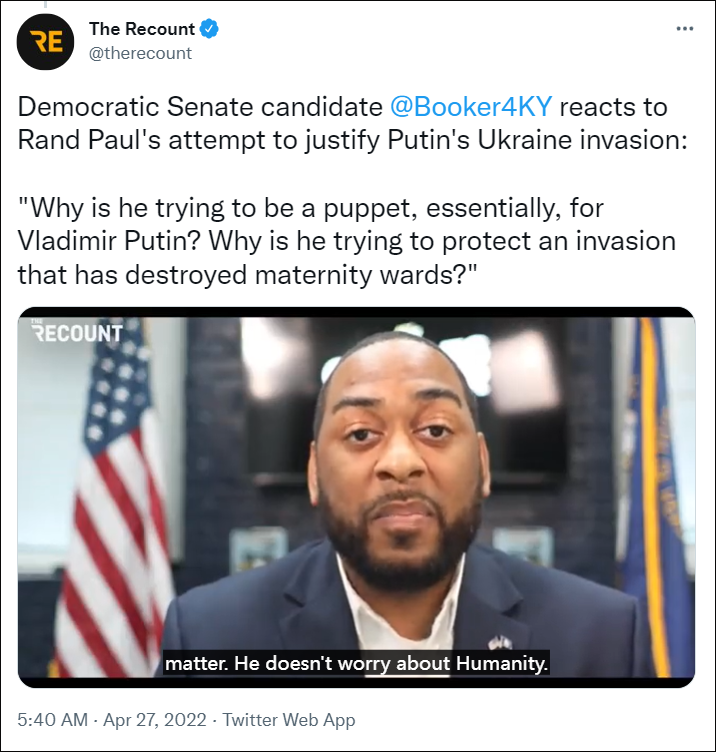Viewport: 716px width, 752px height.
Task: Click the video subtitle caption text
Action: tap(356, 663)
